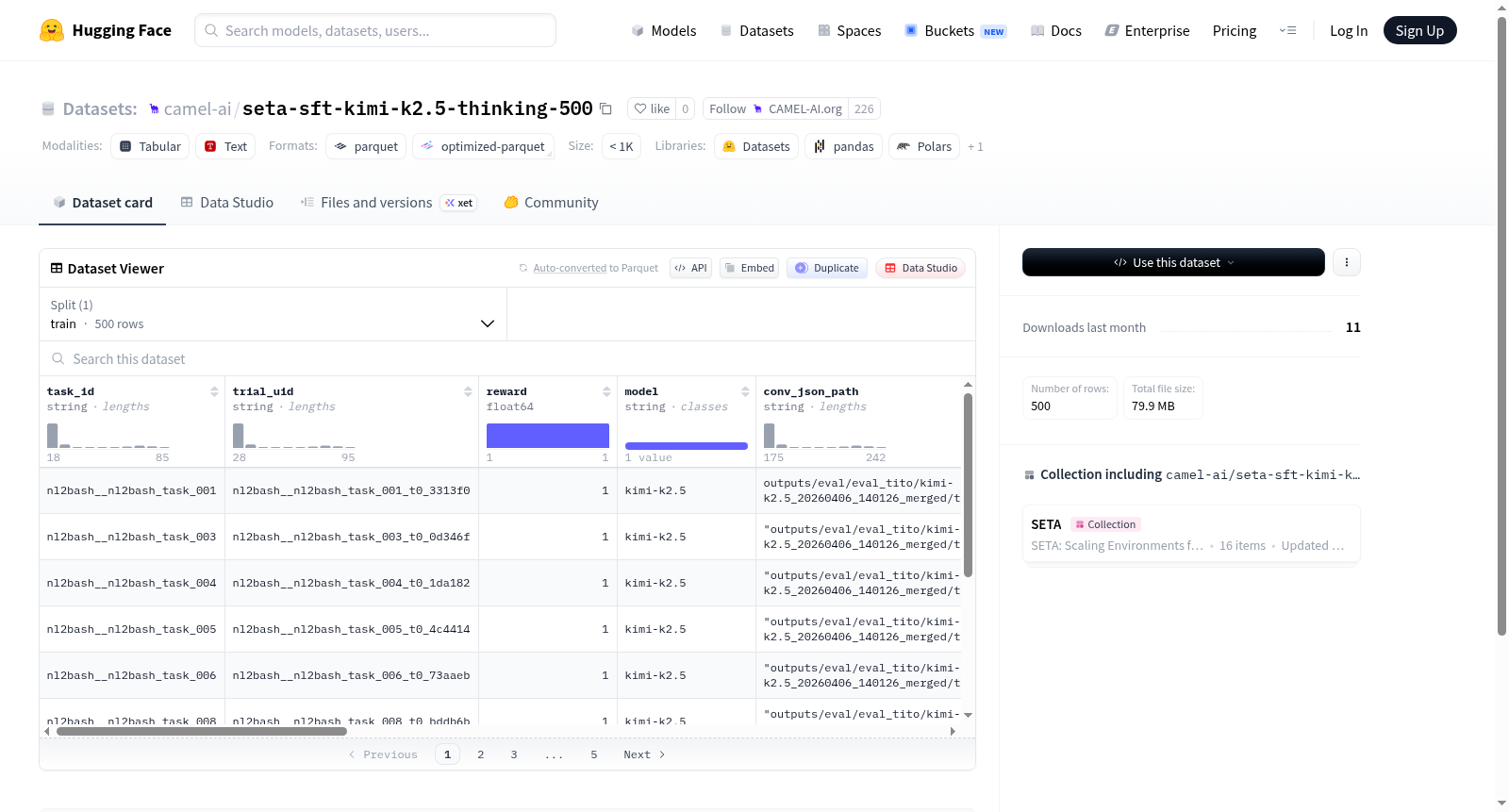Image resolution: width=1509 pixels, height=812 pixels.
Task: Open the Enterprise menu item
Action: click(1148, 30)
